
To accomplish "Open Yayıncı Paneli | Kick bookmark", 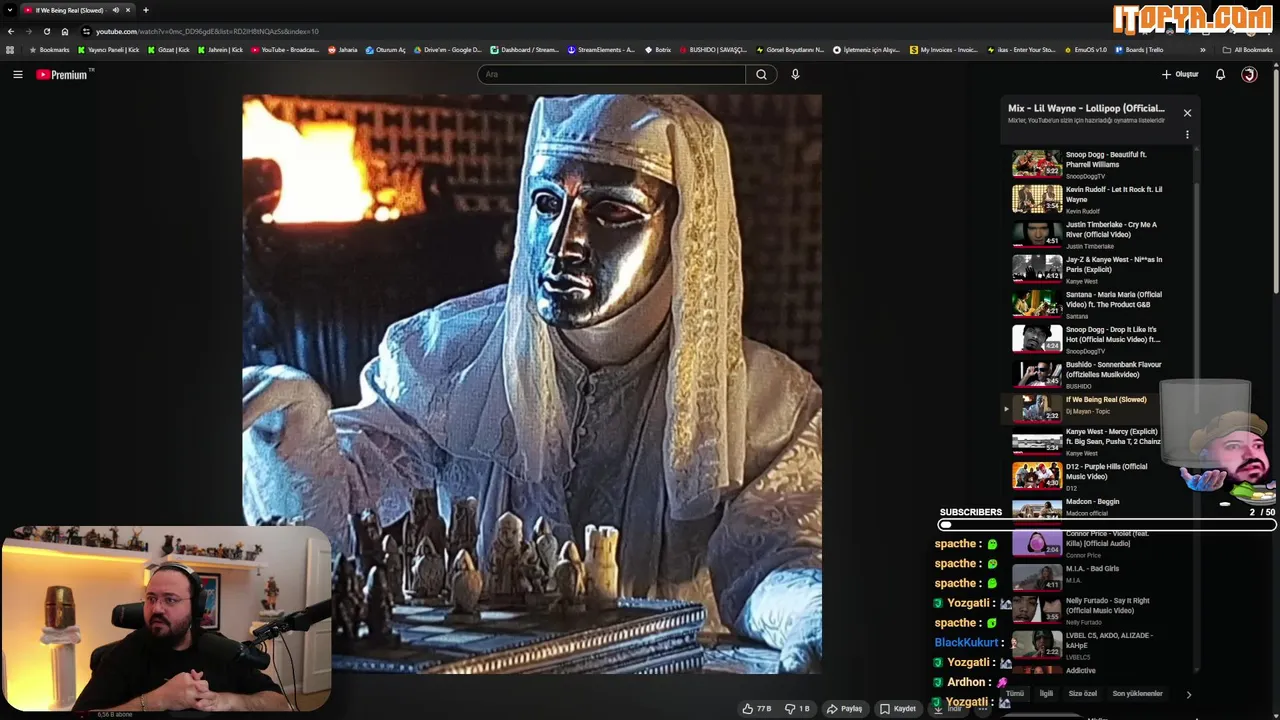I will [x=110, y=50].
